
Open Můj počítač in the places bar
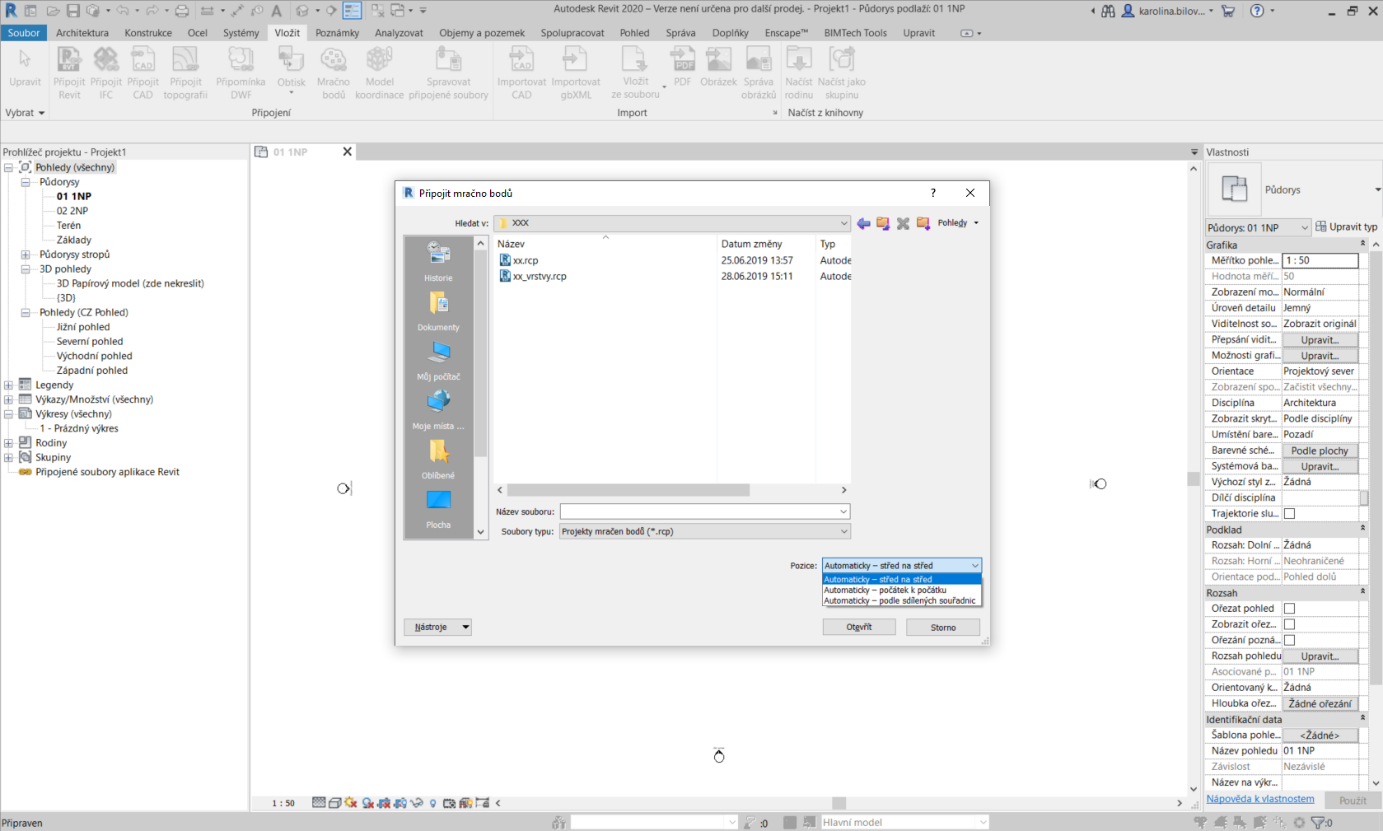(x=438, y=360)
